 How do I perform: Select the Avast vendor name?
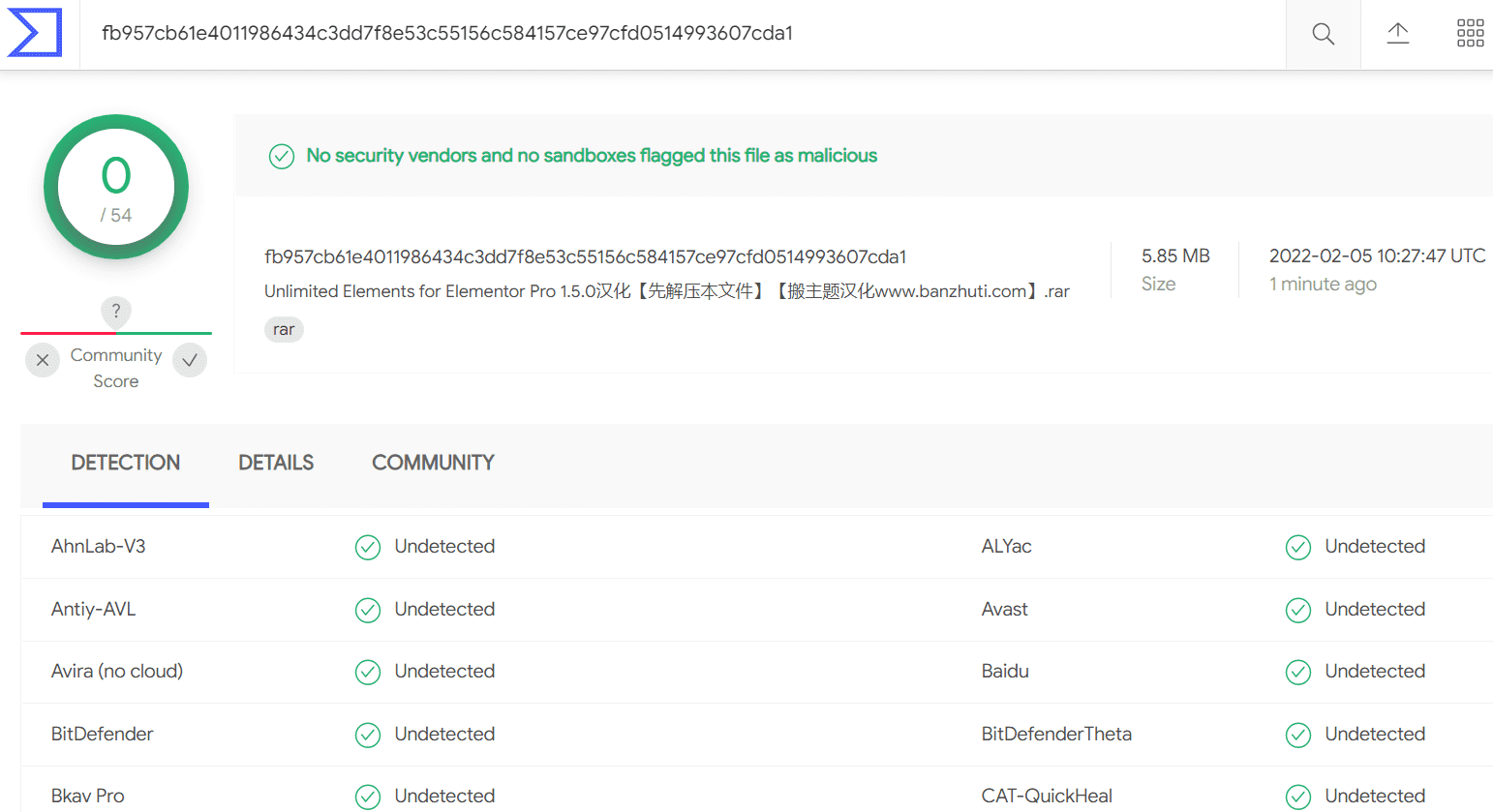(1005, 610)
